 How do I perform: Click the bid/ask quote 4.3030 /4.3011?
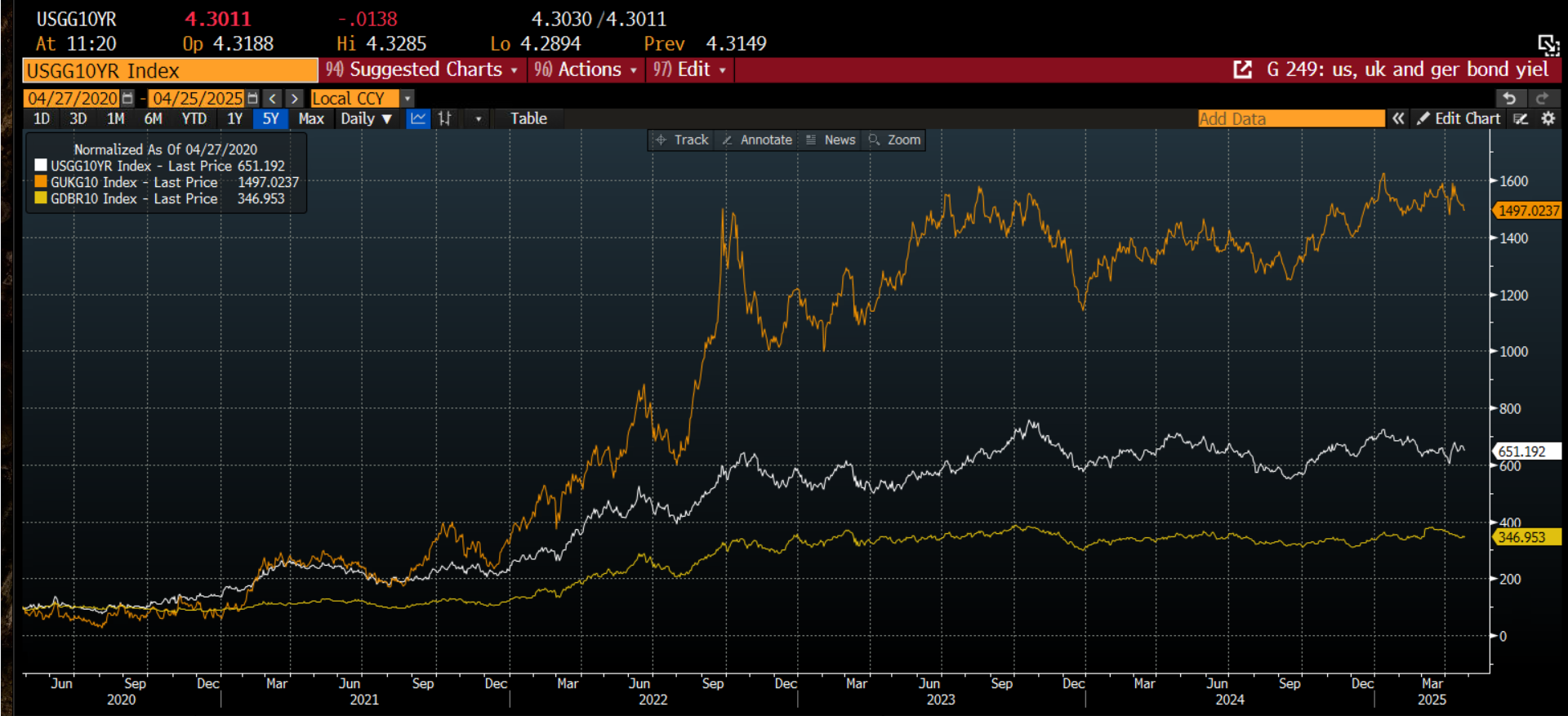coord(599,20)
